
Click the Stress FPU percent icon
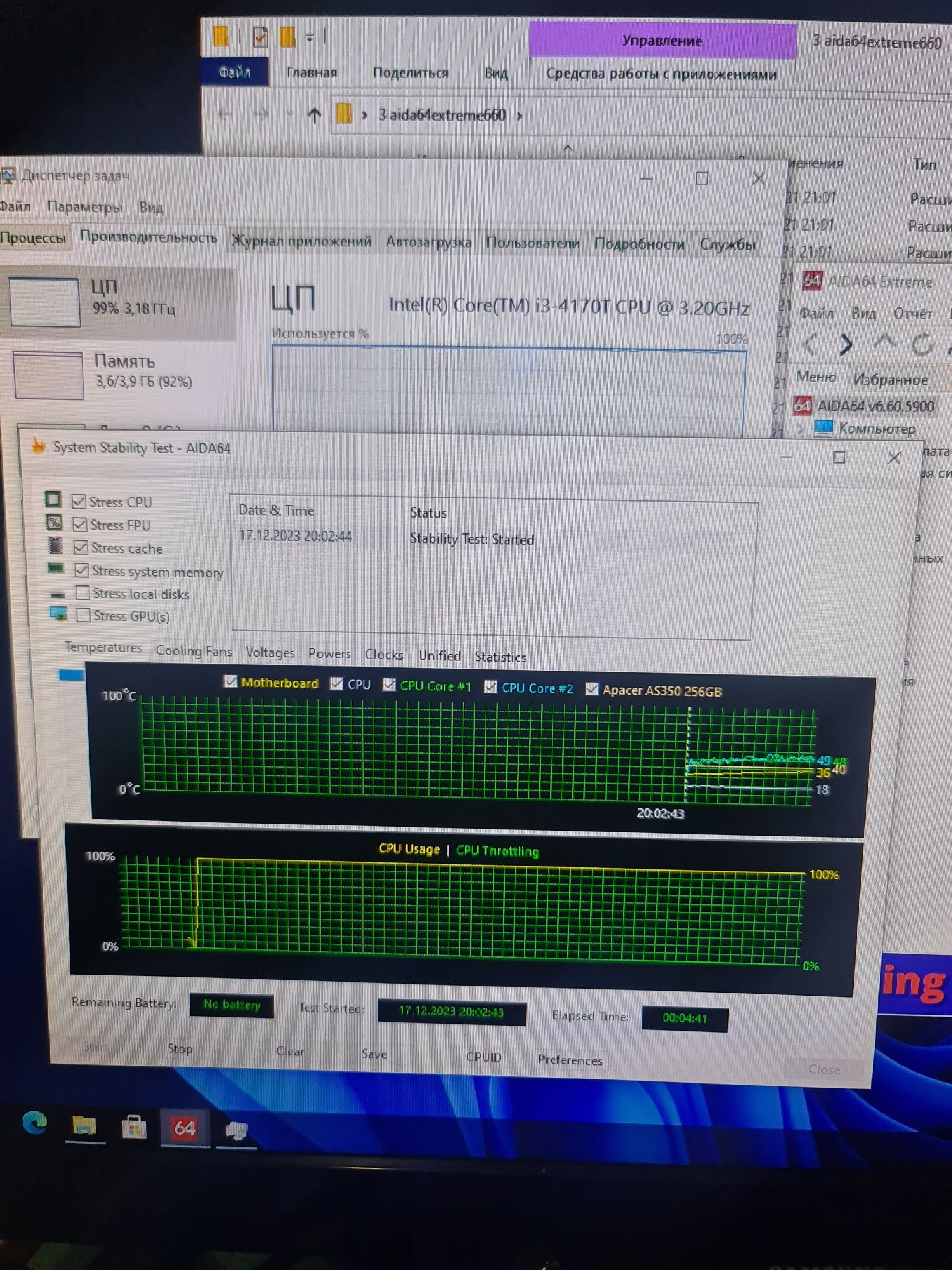coord(55,523)
